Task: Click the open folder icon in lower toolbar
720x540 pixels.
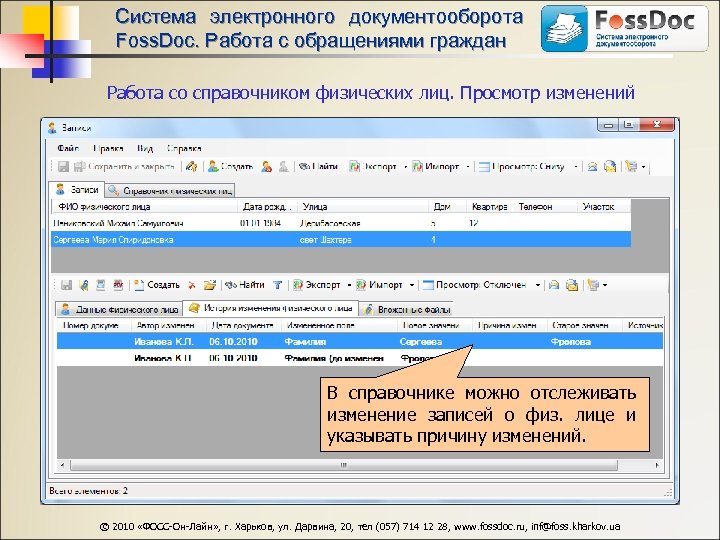Action: point(210,285)
